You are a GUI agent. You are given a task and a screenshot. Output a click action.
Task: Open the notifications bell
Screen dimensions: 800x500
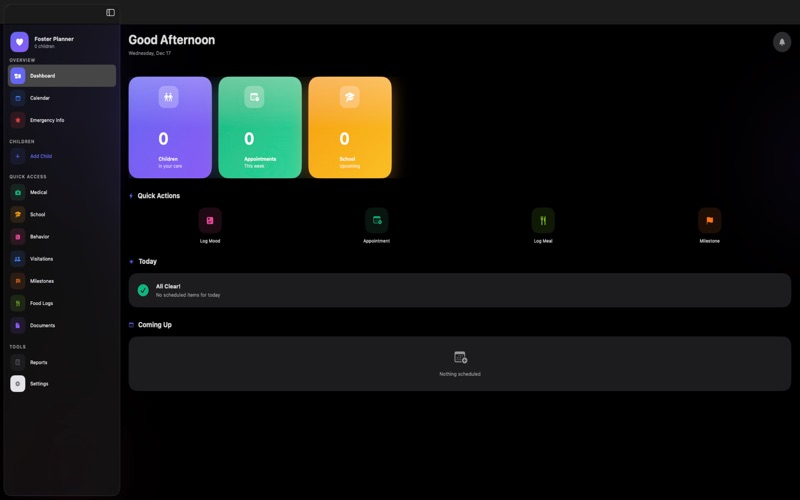pyautogui.click(x=782, y=42)
